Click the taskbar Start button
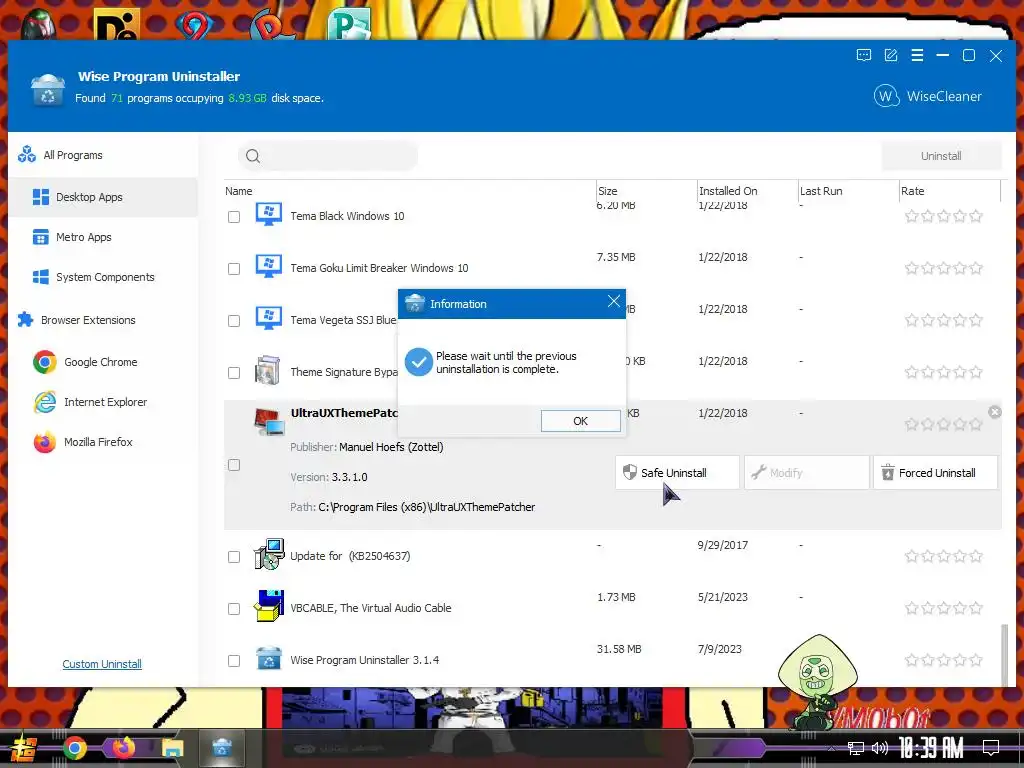The height and width of the screenshot is (768, 1024). pos(24,749)
